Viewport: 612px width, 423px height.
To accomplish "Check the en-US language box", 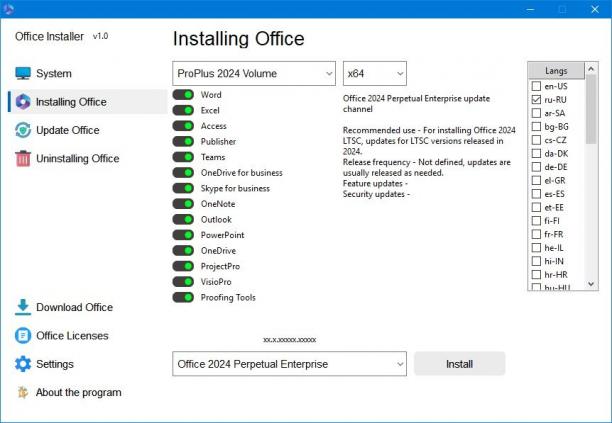I will (x=537, y=86).
